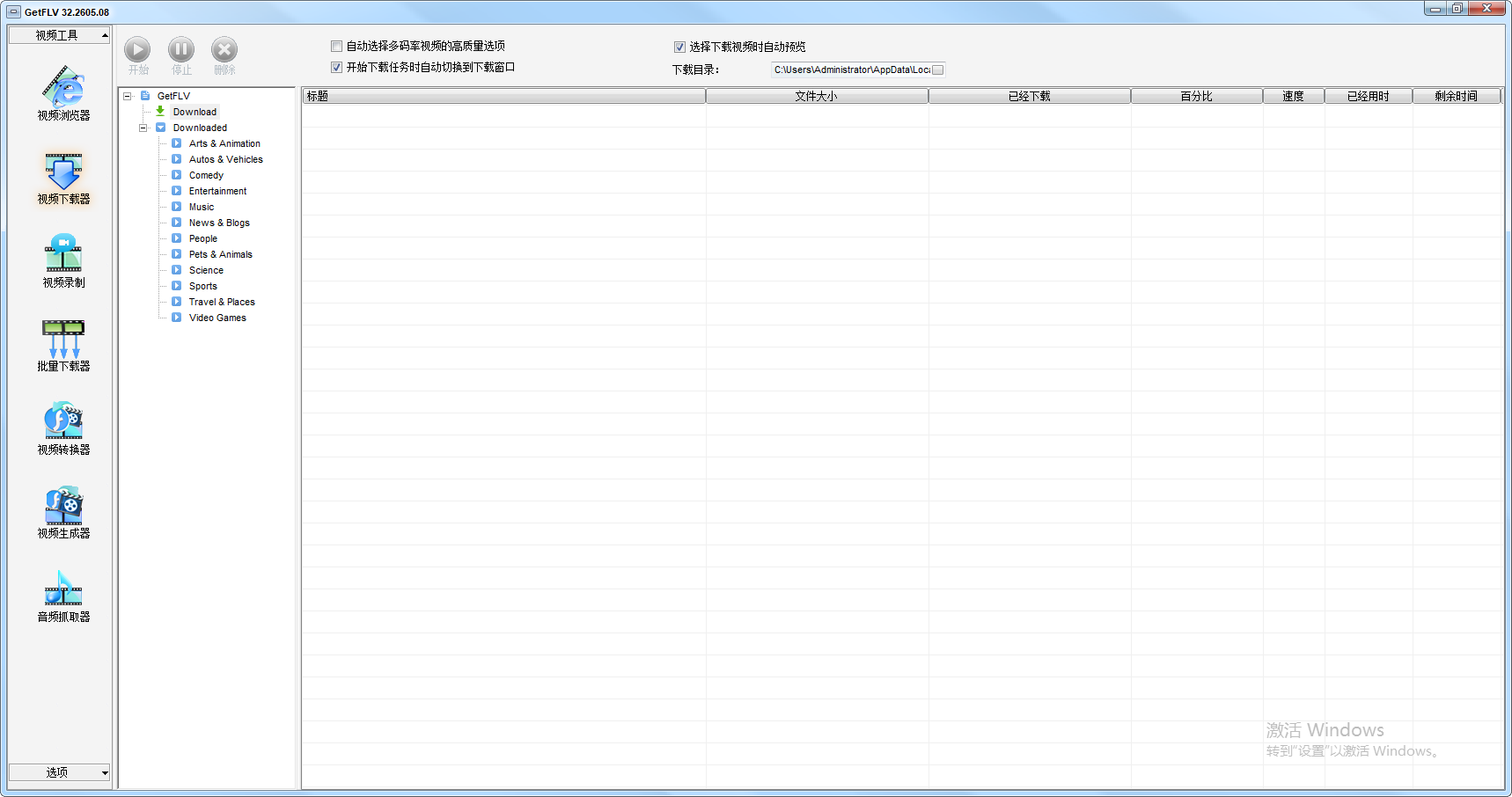Select the Arts & Animation label
The image size is (1512, 797).
[224, 143]
